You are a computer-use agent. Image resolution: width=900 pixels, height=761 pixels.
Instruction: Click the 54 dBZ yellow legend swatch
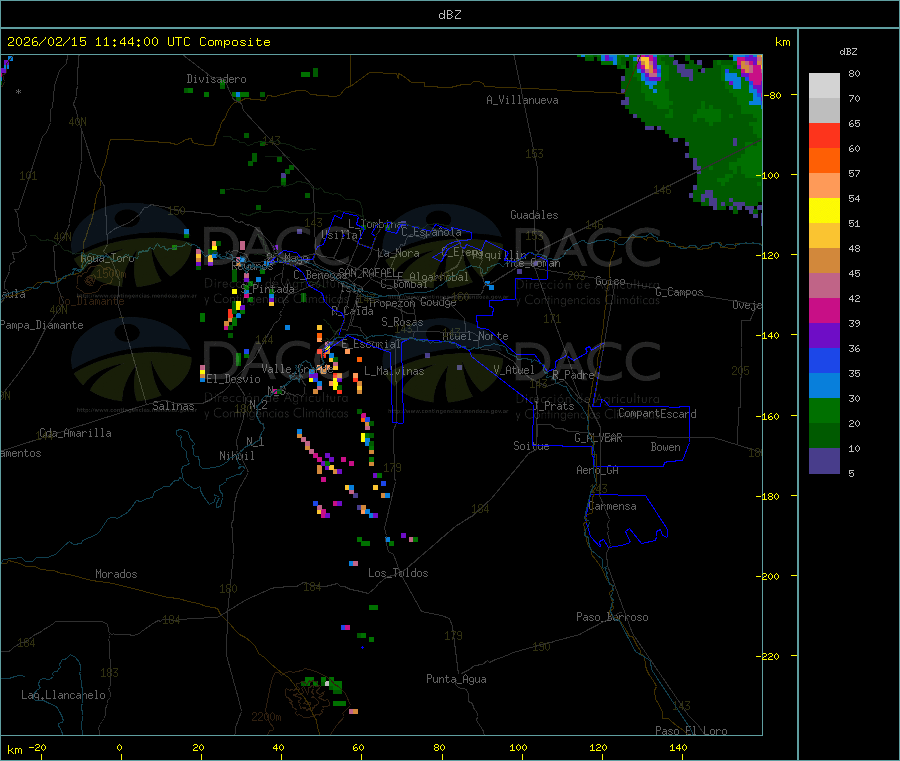click(824, 211)
